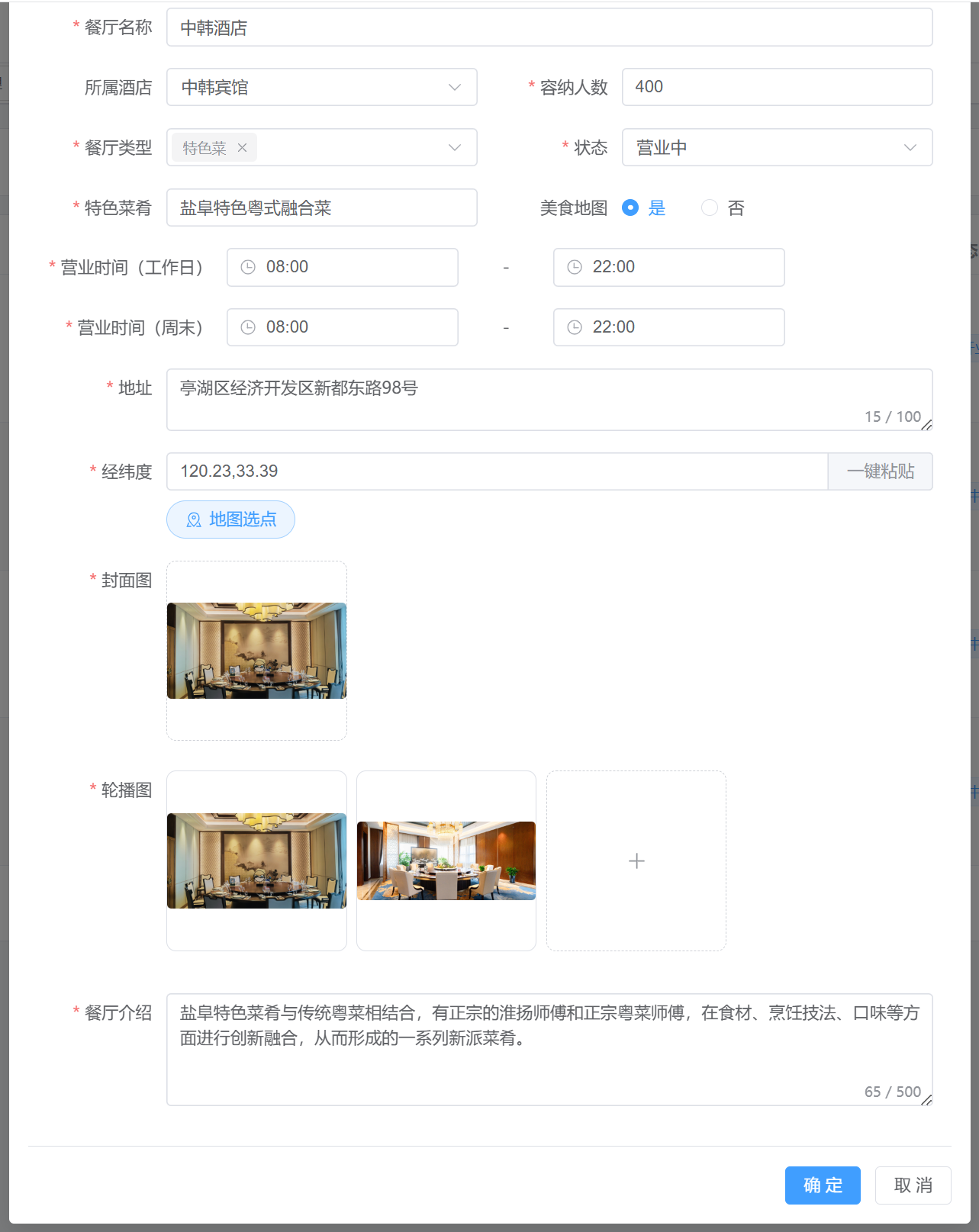979x1232 pixels.
Task: Select 否 for 美食地图
Action: (x=710, y=207)
